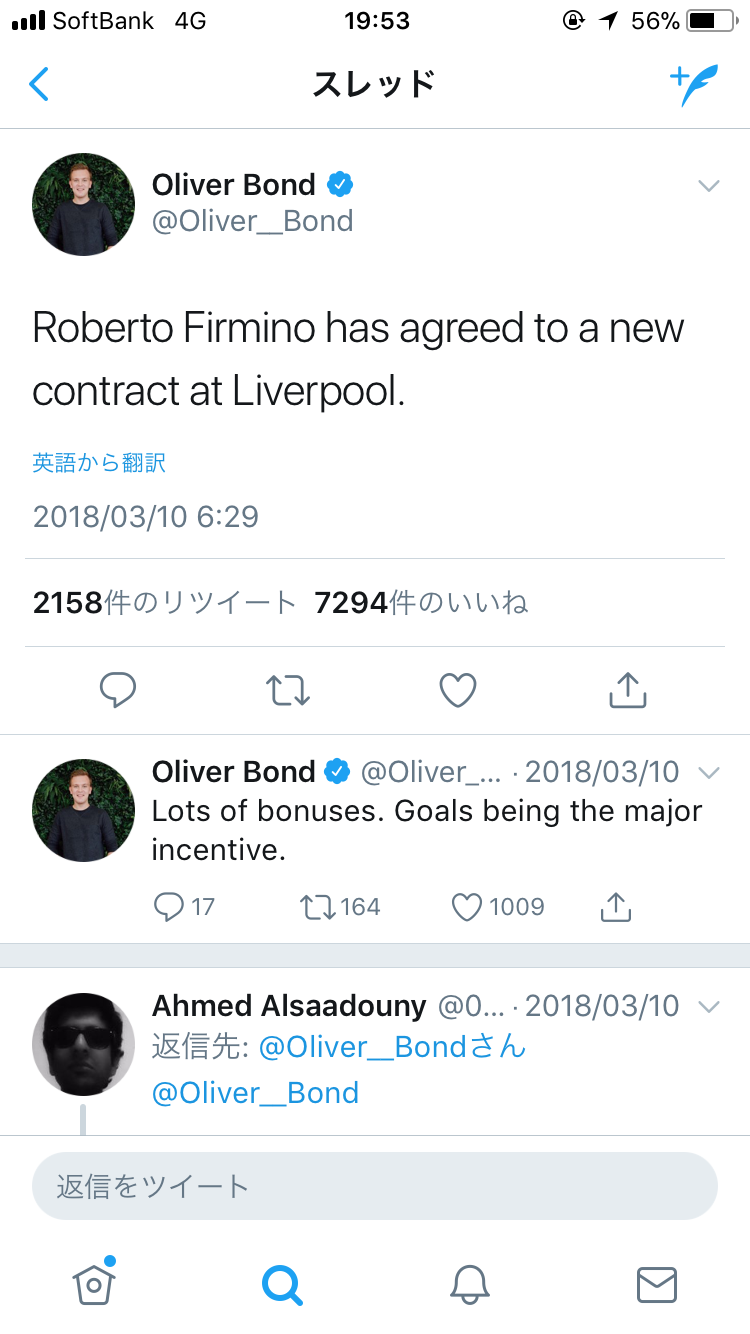Screen dimensions: 750x1334
Task: Open the Notifications bell tab
Action: click(x=469, y=1284)
